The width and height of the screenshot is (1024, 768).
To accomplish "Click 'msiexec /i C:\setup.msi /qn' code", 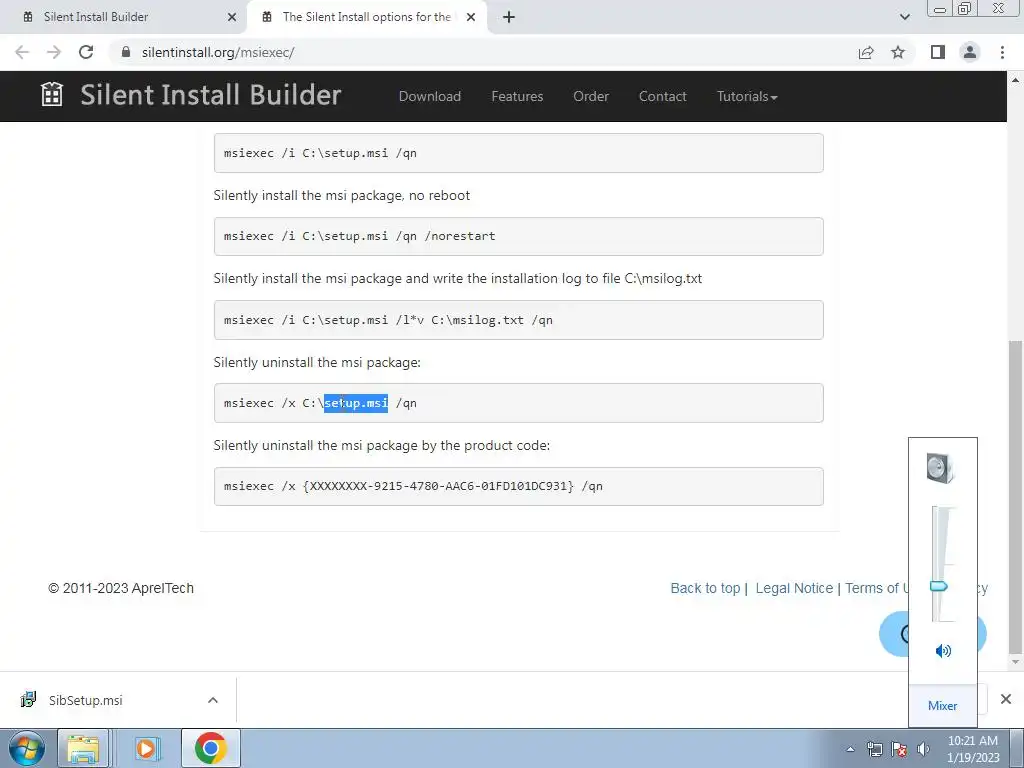I will click(519, 153).
